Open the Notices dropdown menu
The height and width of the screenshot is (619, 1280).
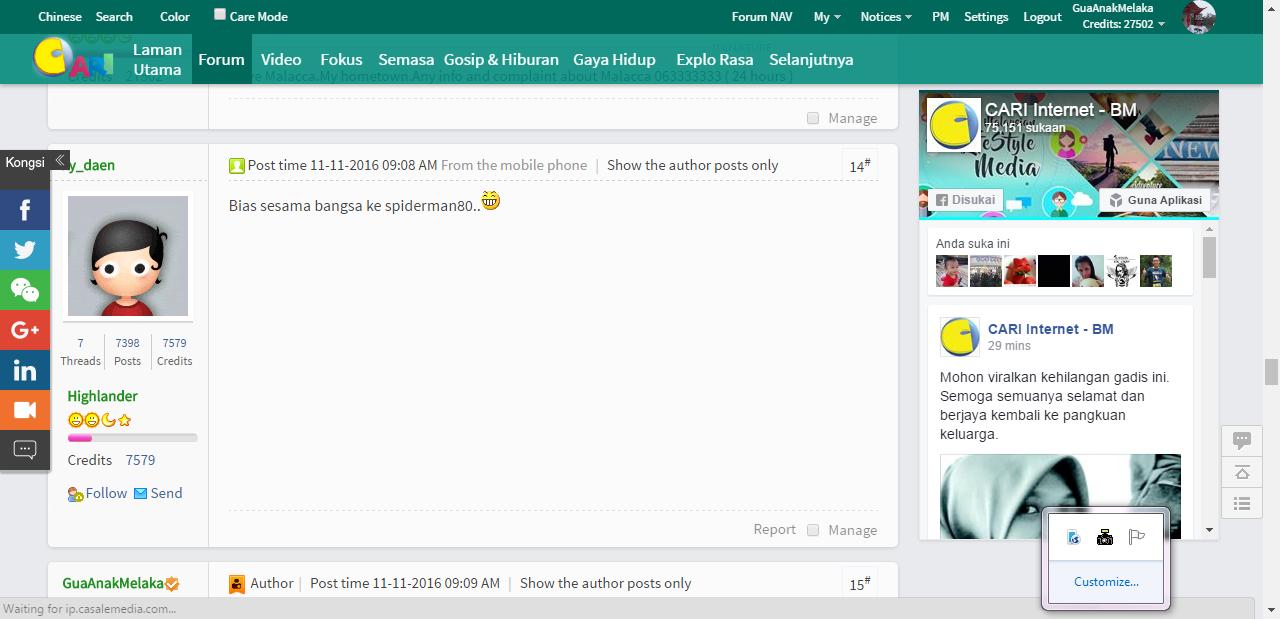pos(886,17)
